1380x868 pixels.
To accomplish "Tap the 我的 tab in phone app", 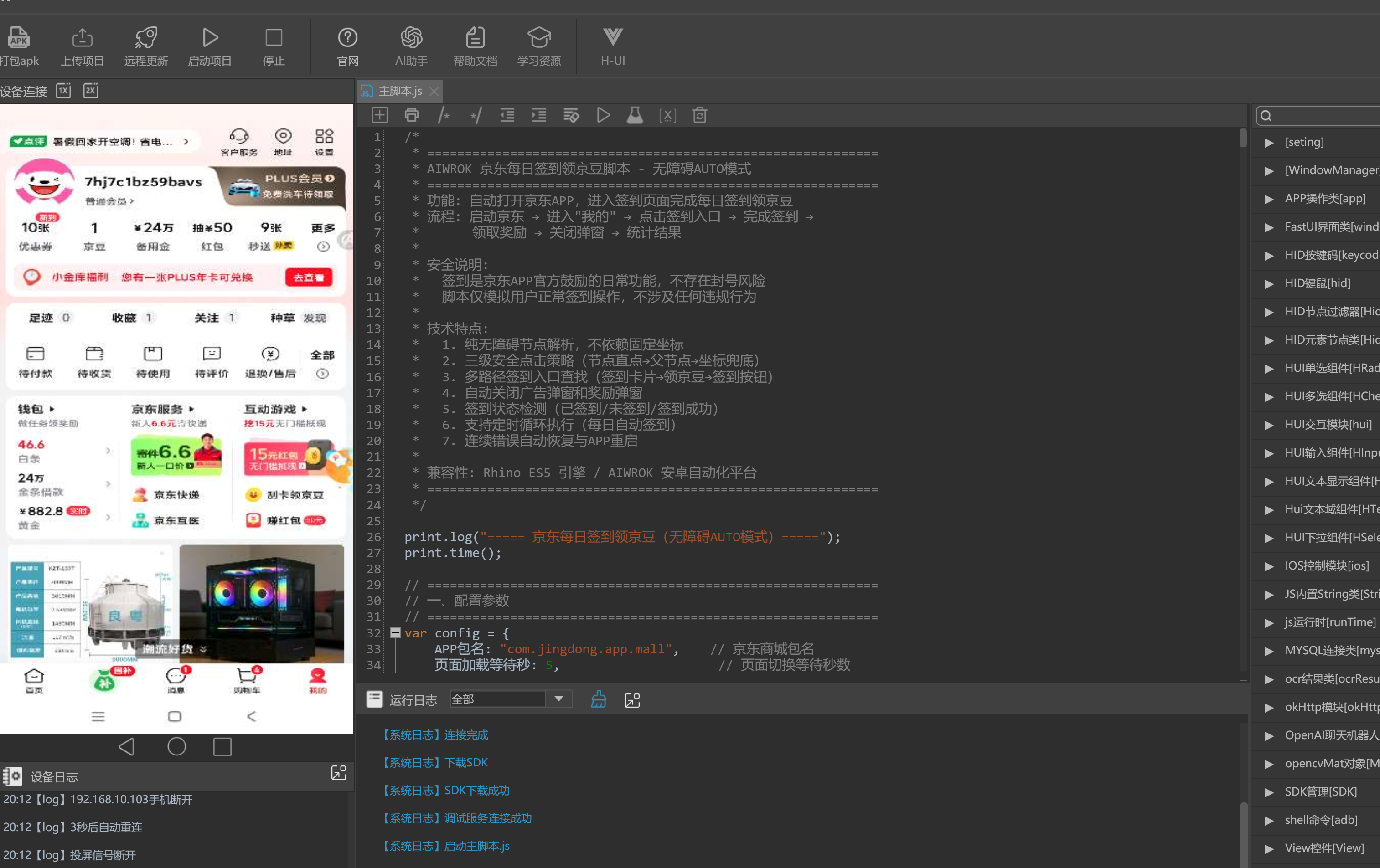I will tap(317, 681).
